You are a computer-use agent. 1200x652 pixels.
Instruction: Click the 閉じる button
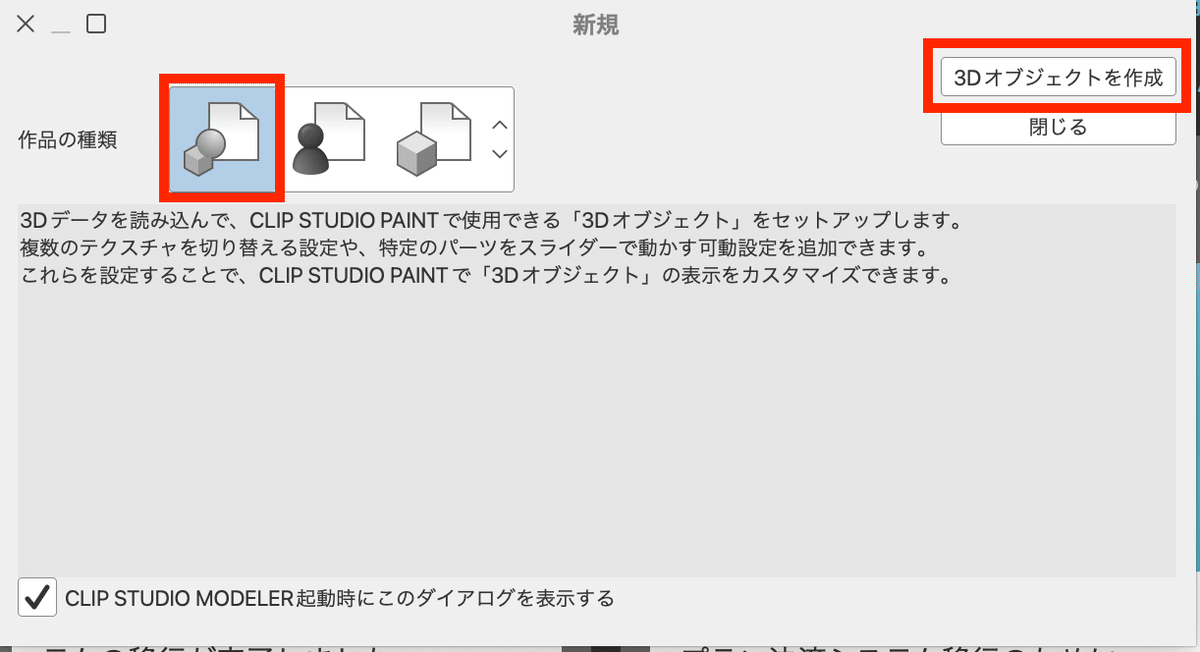1058,127
